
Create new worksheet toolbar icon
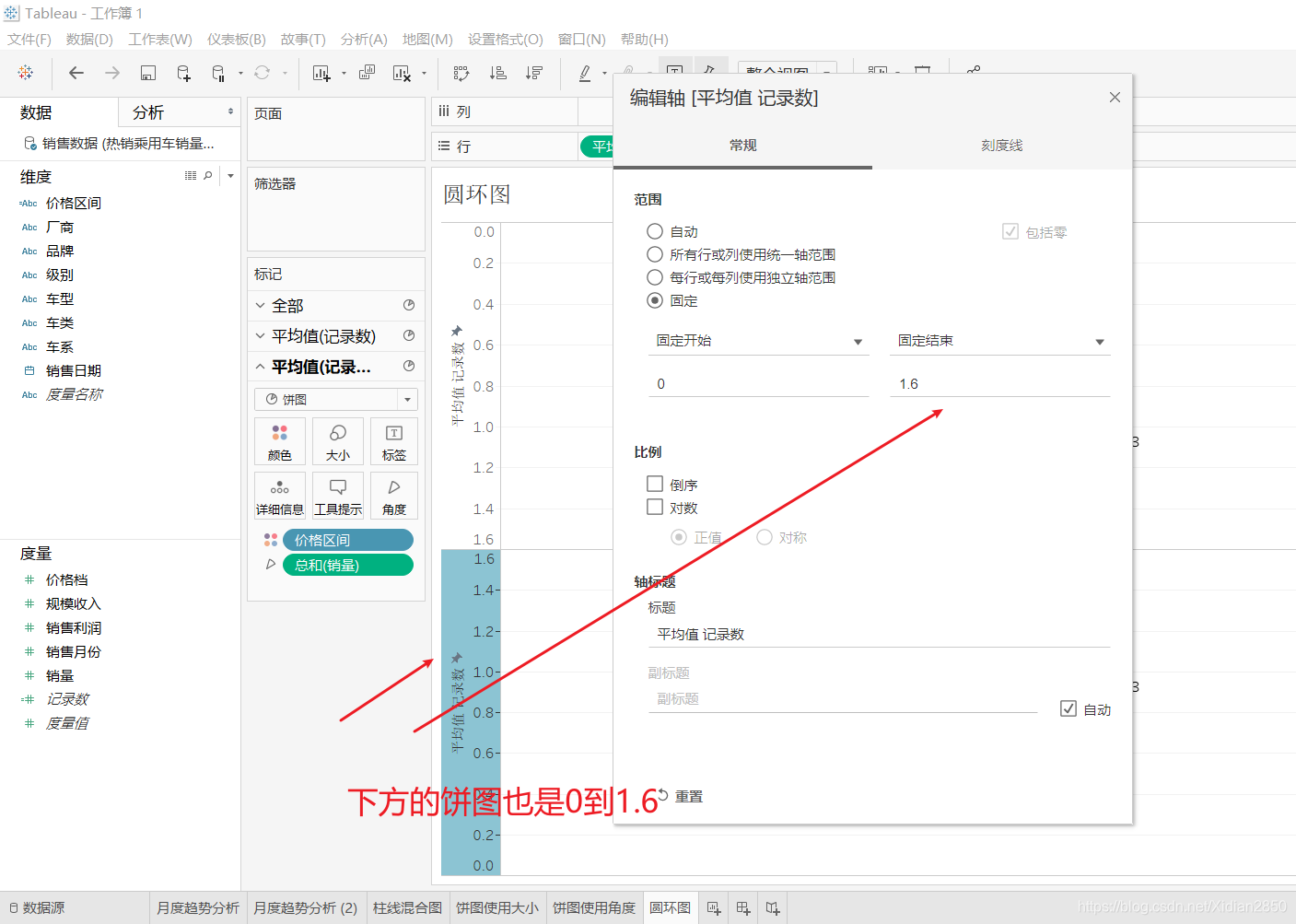(x=321, y=73)
